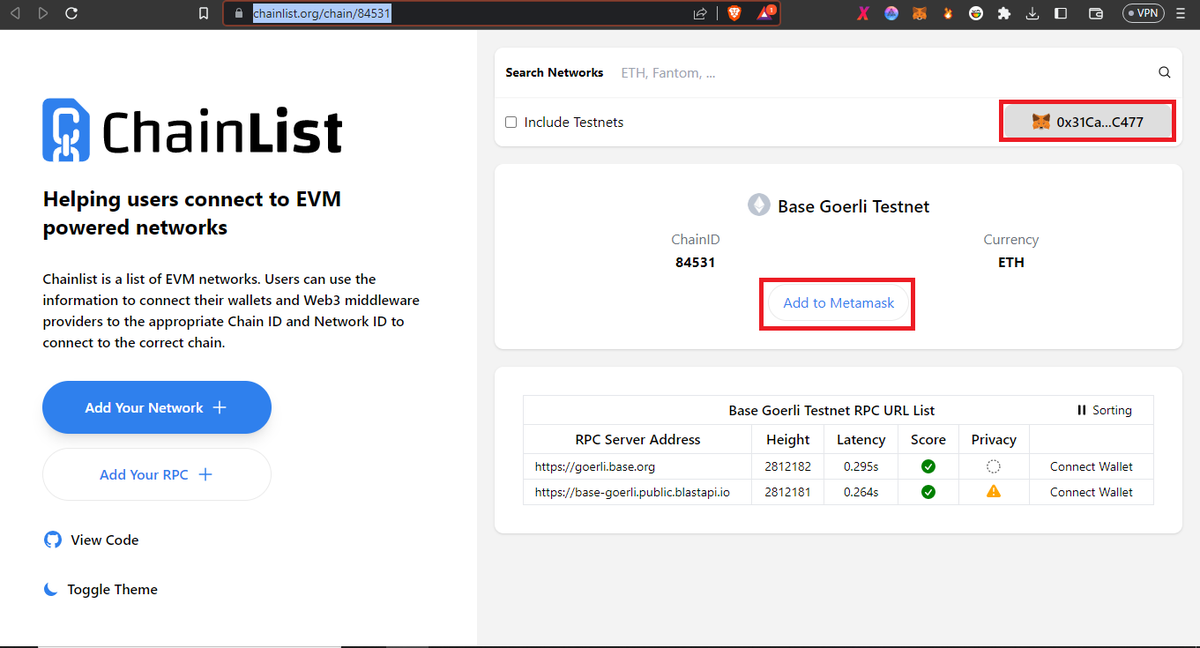
Task: Open the Brave Shields icon
Action: point(733,13)
